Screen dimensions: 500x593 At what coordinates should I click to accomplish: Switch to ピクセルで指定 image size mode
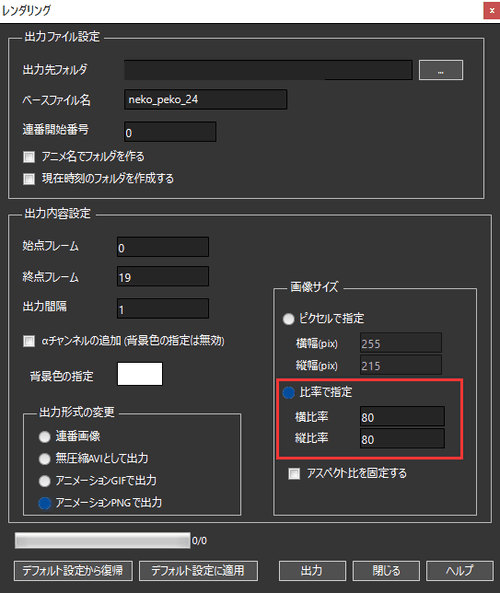click(289, 319)
